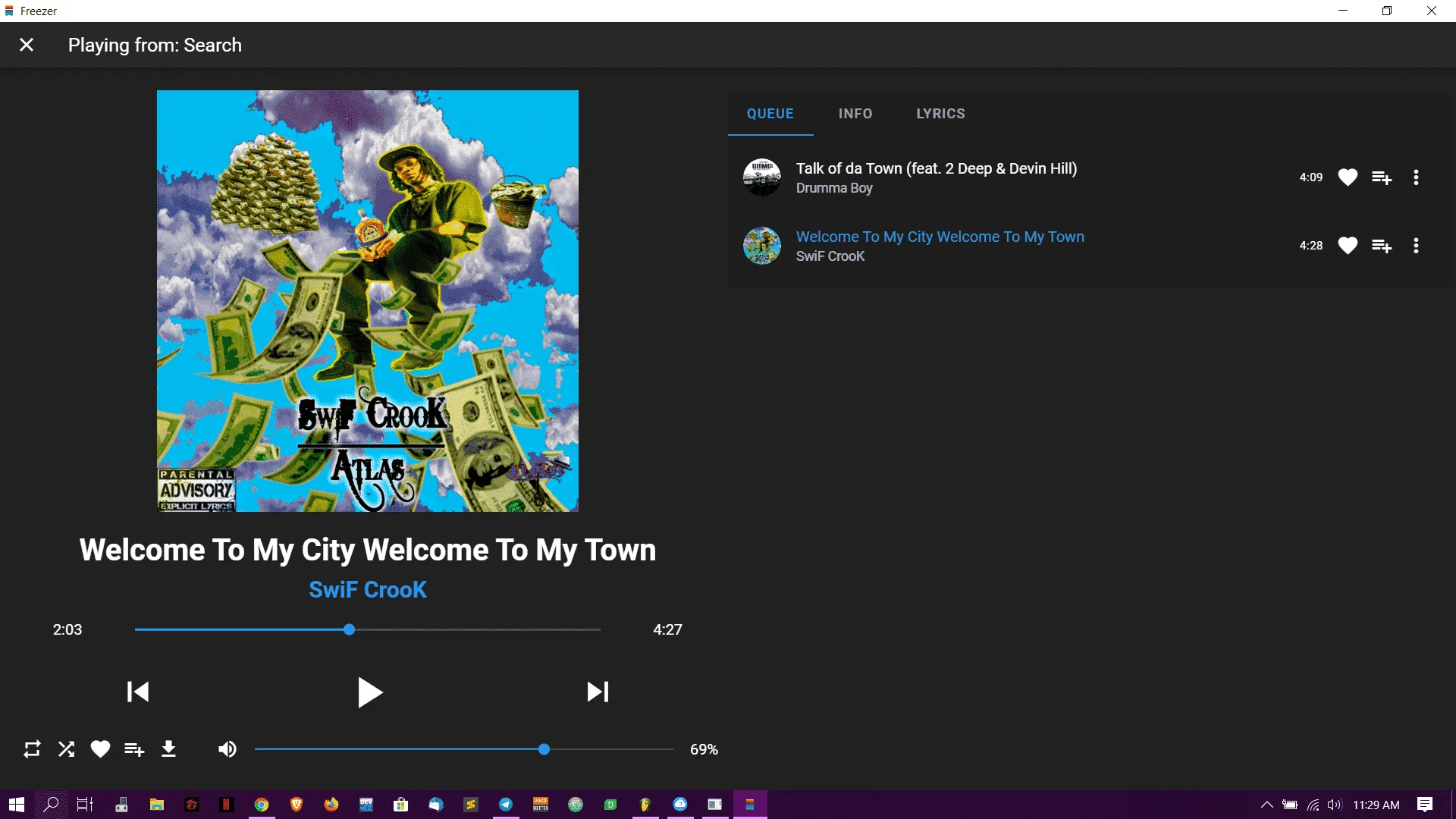Open File Explorer from the taskbar
This screenshot has width=1456, height=819.
tap(157, 805)
